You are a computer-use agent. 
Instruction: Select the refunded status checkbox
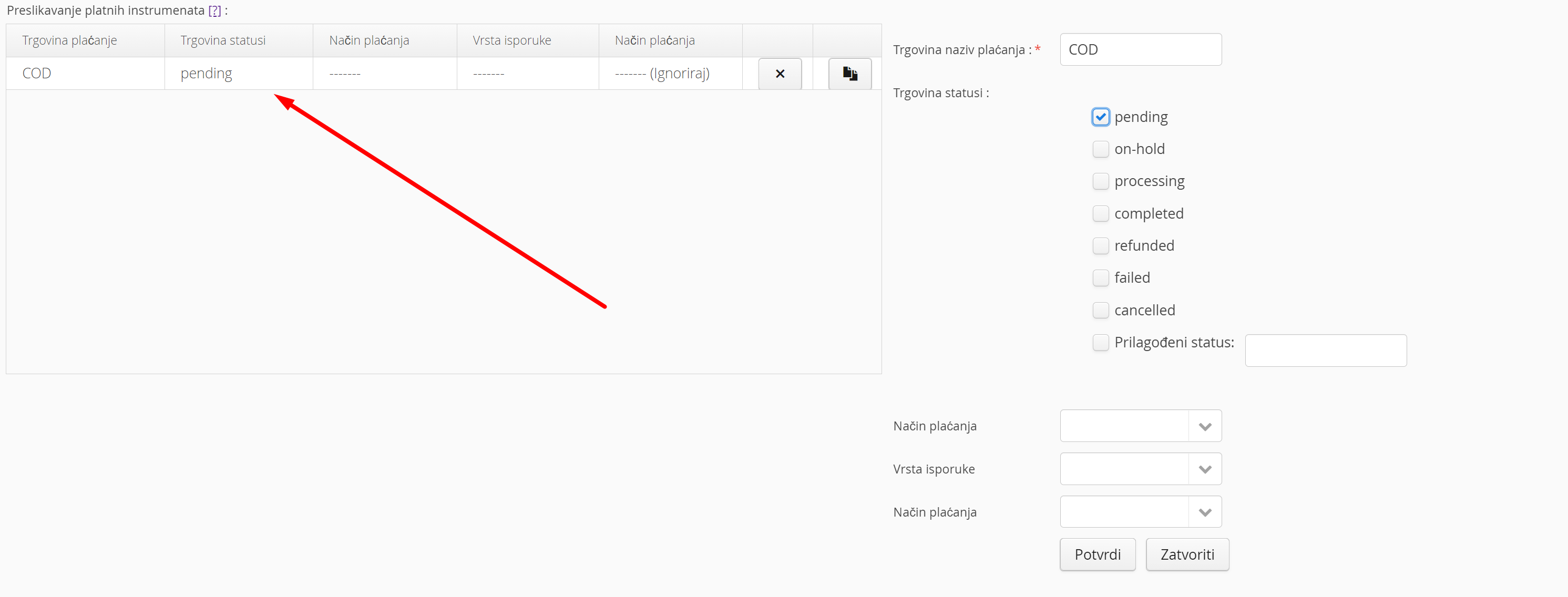[1100, 246]
